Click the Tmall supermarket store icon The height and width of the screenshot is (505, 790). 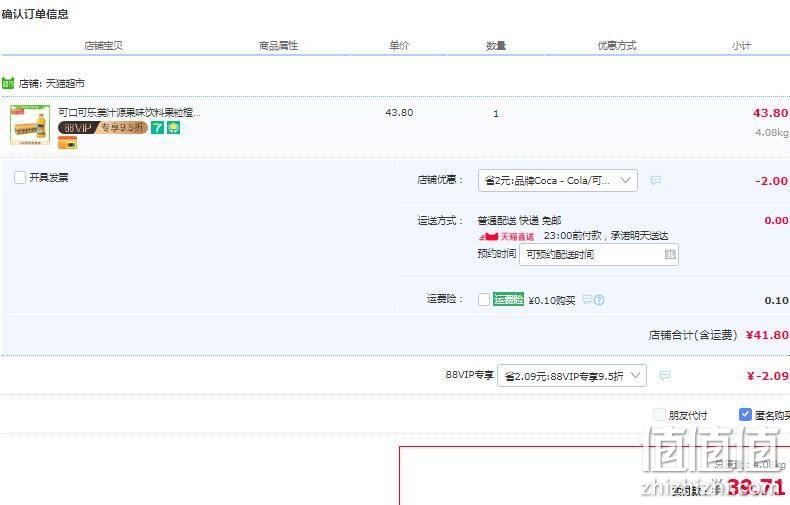tap(8, 83)
